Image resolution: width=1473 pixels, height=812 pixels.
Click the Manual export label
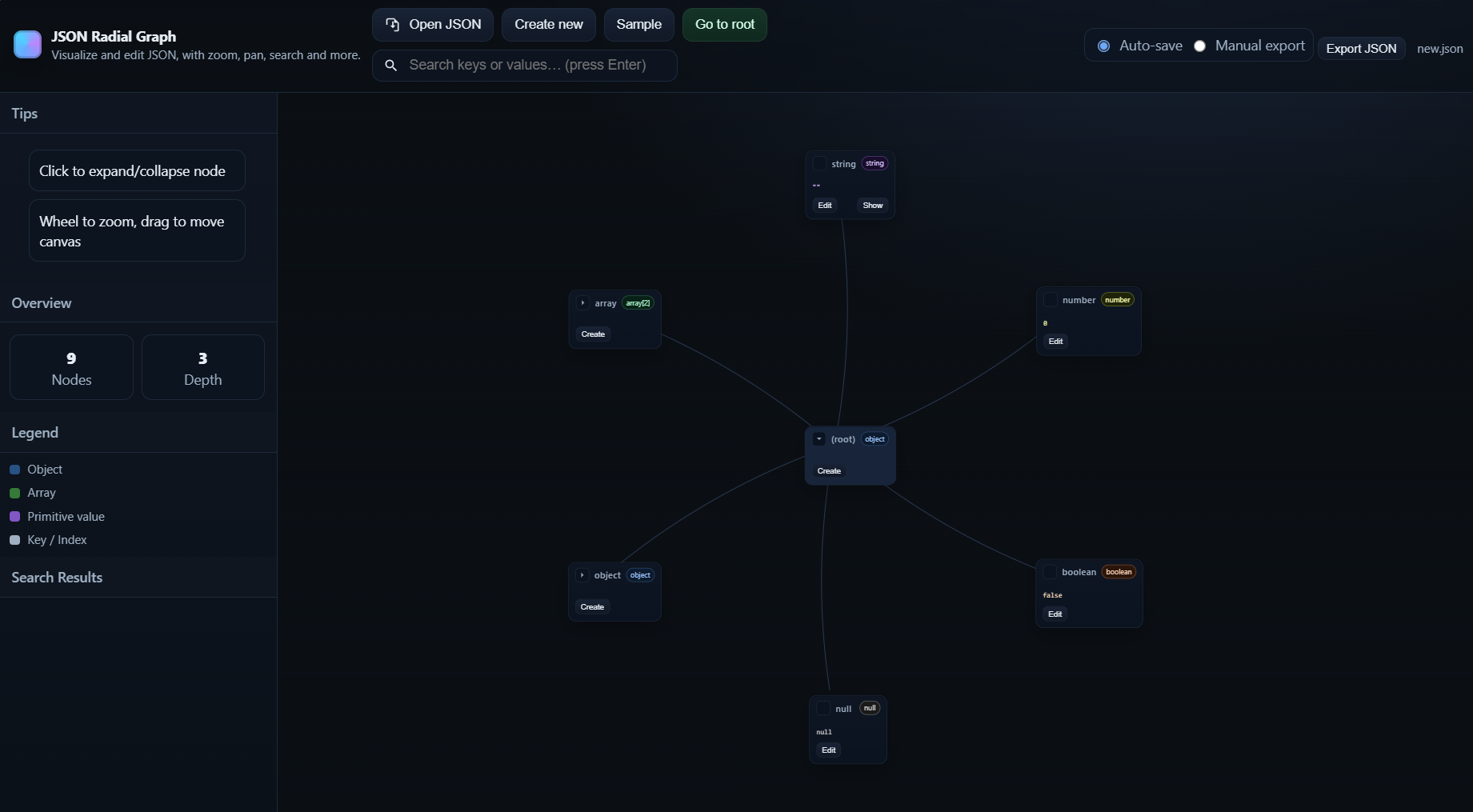(1260, 46)
